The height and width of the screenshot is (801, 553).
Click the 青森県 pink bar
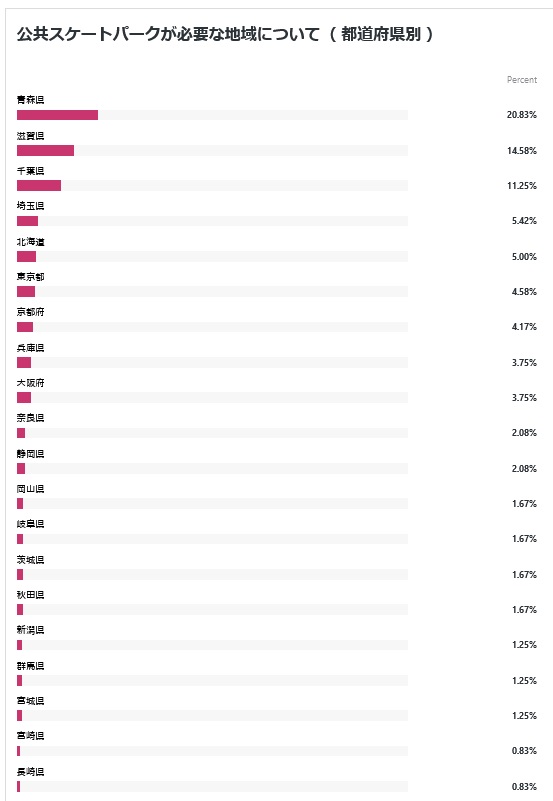tap(57, 115)
